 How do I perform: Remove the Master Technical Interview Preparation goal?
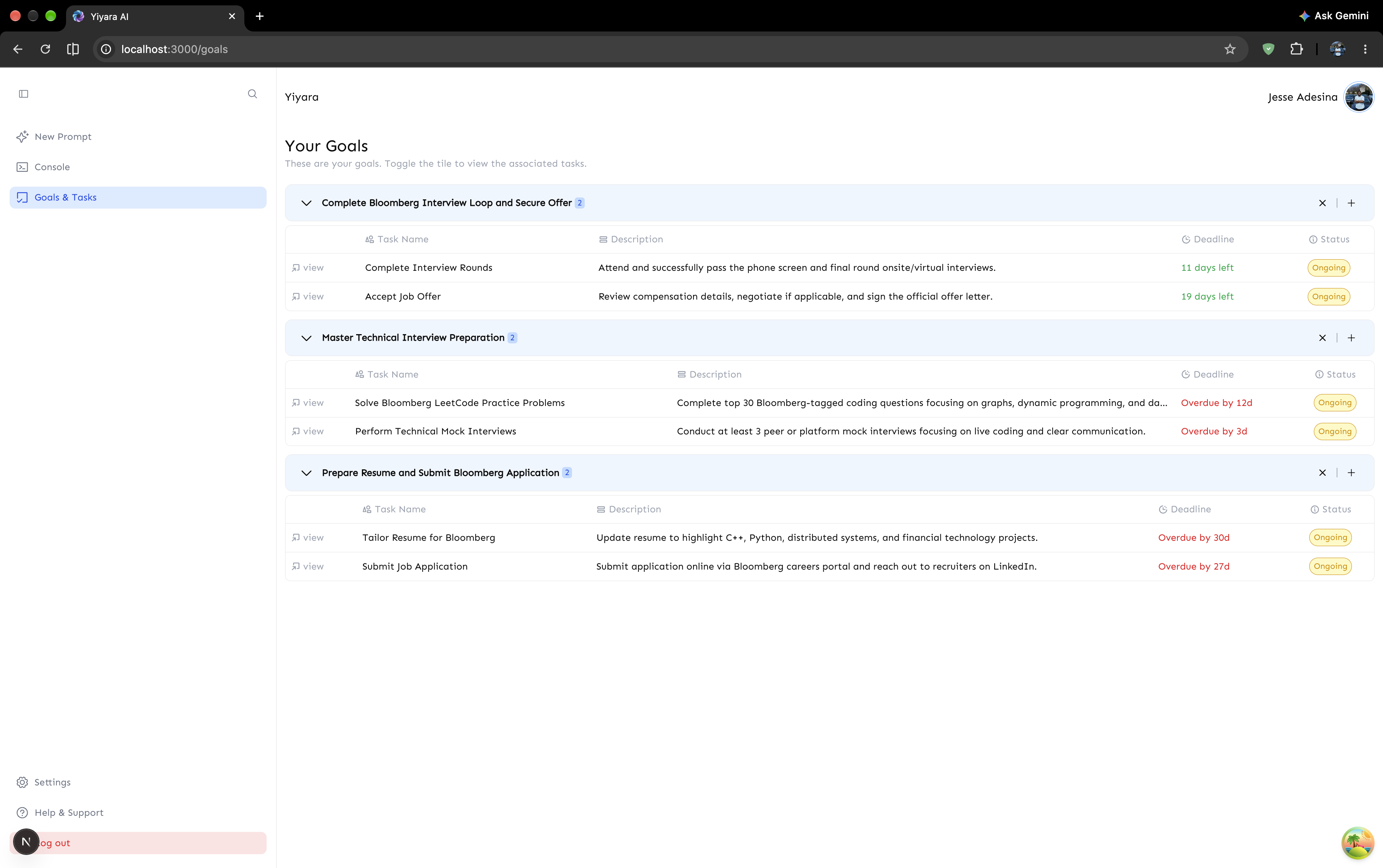[1323, 338]
